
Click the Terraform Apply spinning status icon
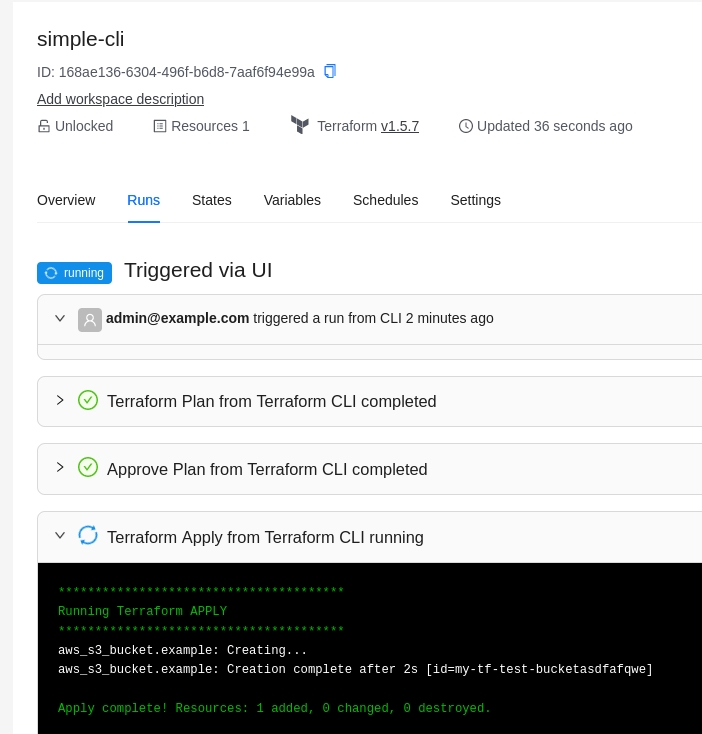(x=88, y=535)
